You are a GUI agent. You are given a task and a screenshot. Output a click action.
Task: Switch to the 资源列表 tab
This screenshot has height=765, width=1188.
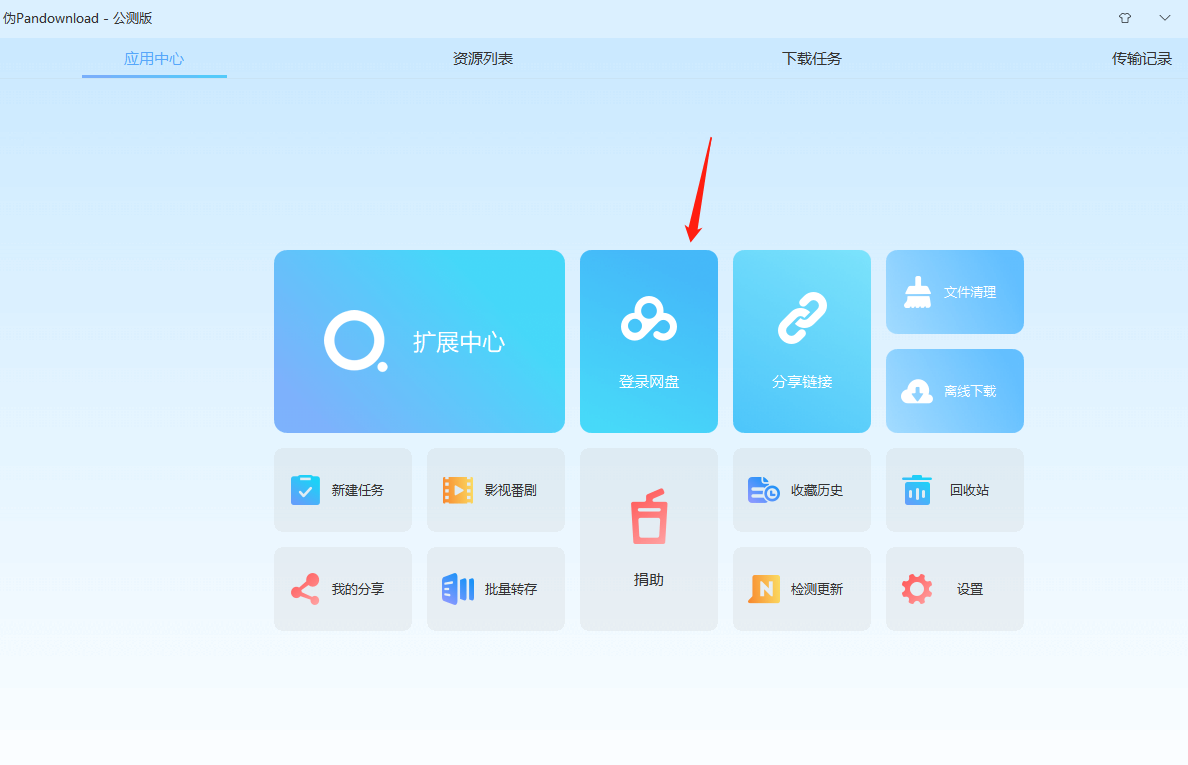tap(483, 58)
